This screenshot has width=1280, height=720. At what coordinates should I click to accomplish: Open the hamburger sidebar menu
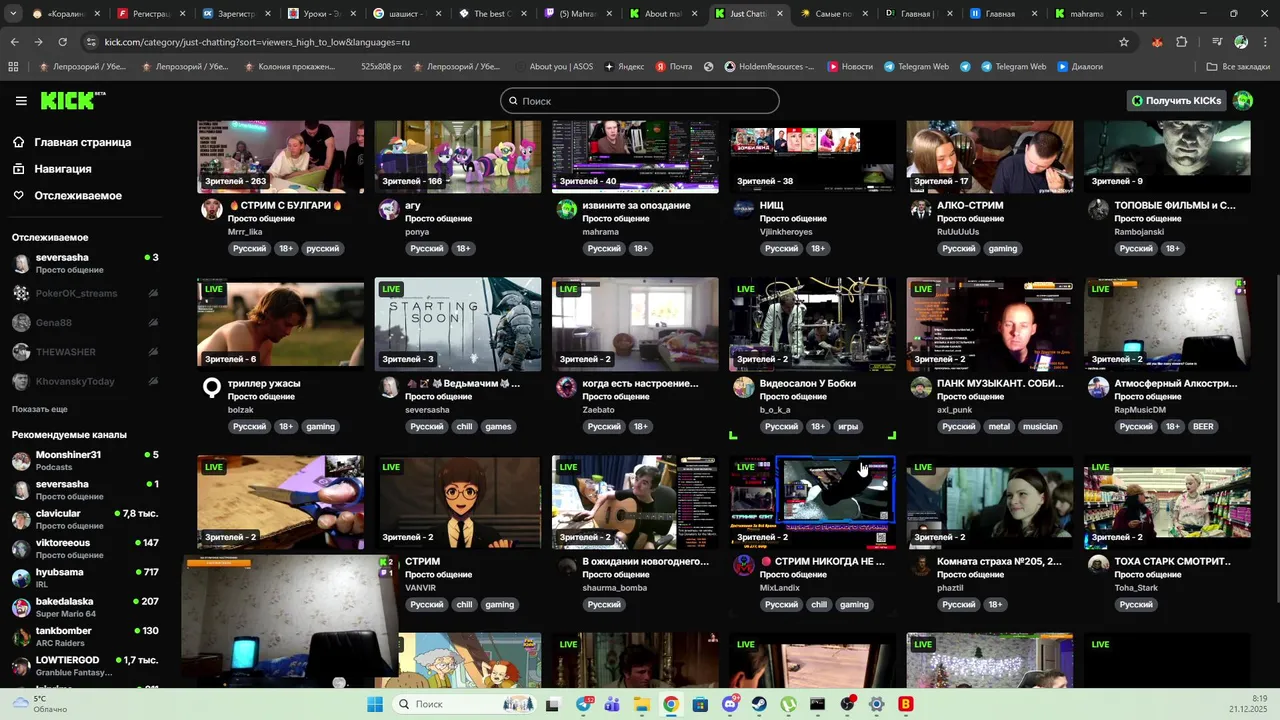tap(21, 101)
